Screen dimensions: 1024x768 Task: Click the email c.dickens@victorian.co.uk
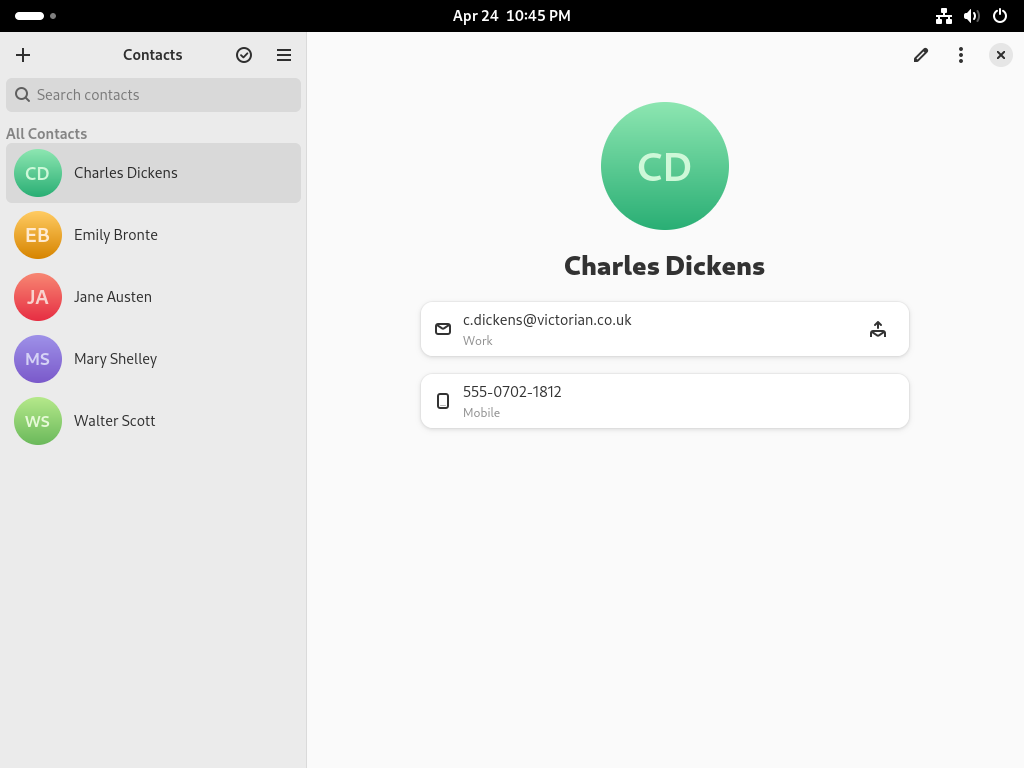pos(547,320)
